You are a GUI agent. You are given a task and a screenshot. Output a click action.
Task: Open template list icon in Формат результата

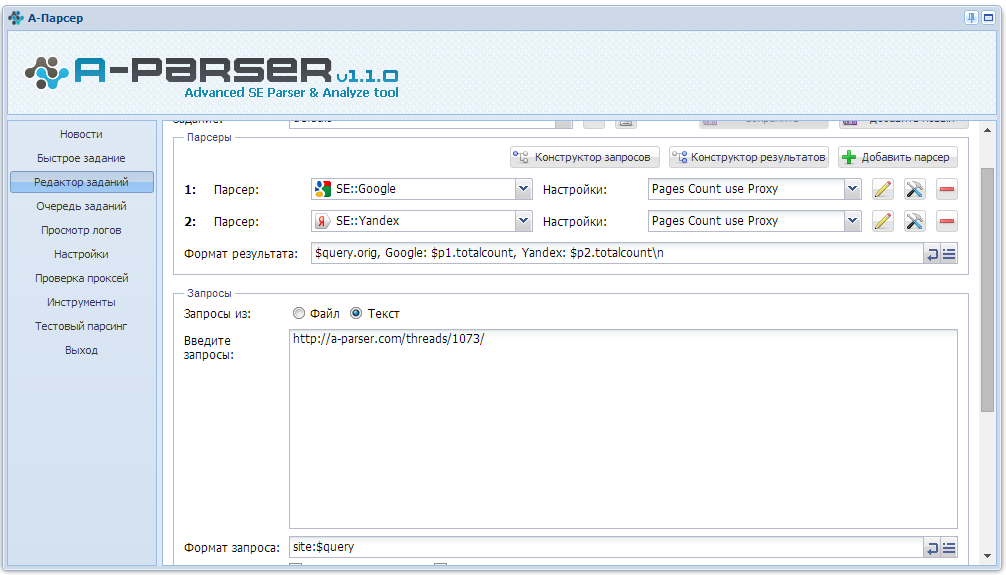949,255
